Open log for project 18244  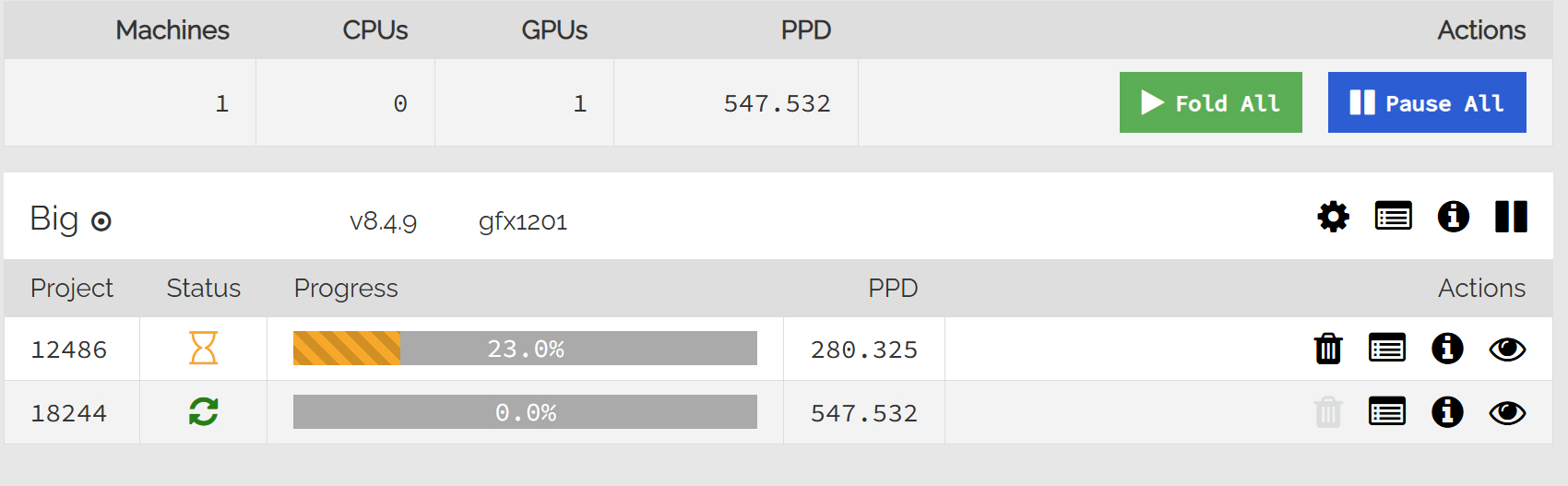[1386, 412]
